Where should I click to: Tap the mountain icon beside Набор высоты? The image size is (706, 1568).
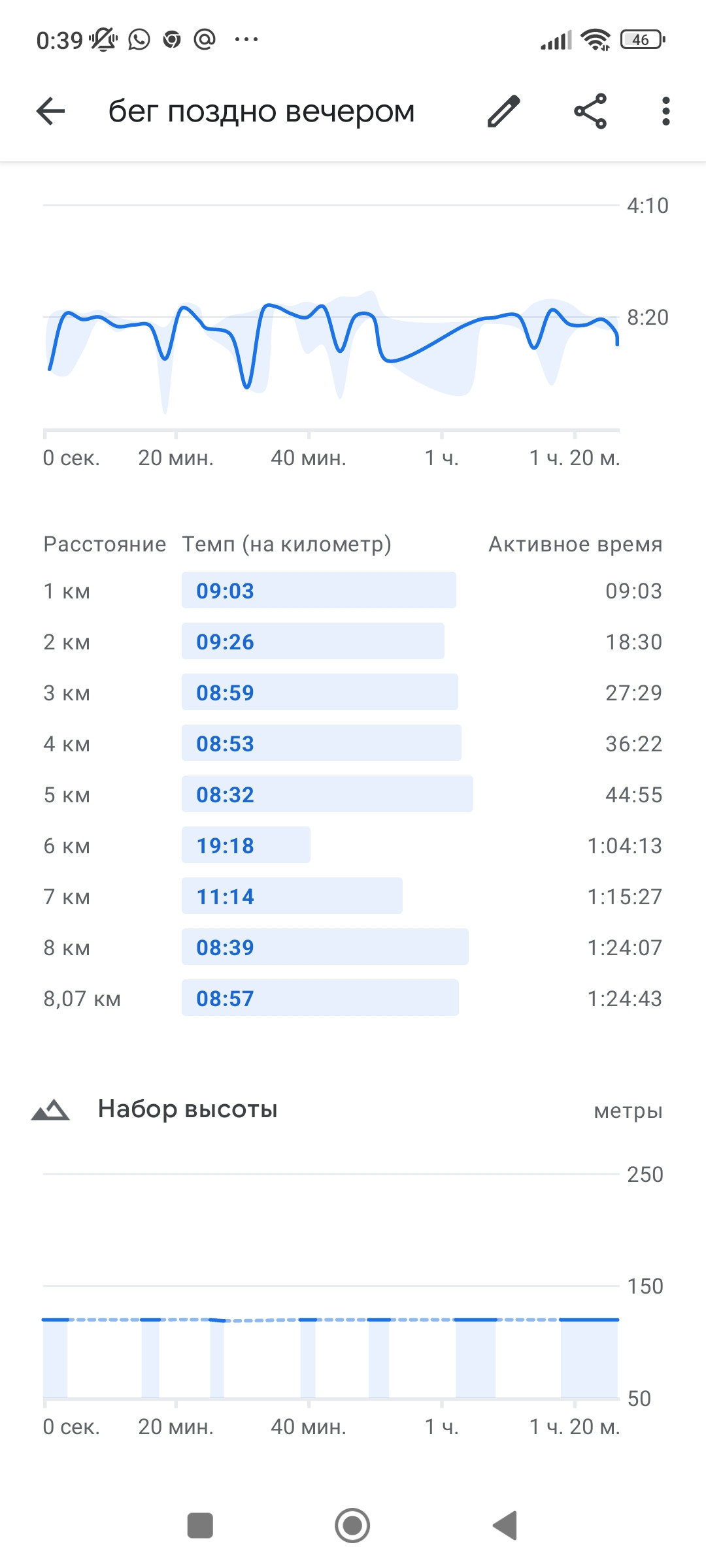point(50,1109)
